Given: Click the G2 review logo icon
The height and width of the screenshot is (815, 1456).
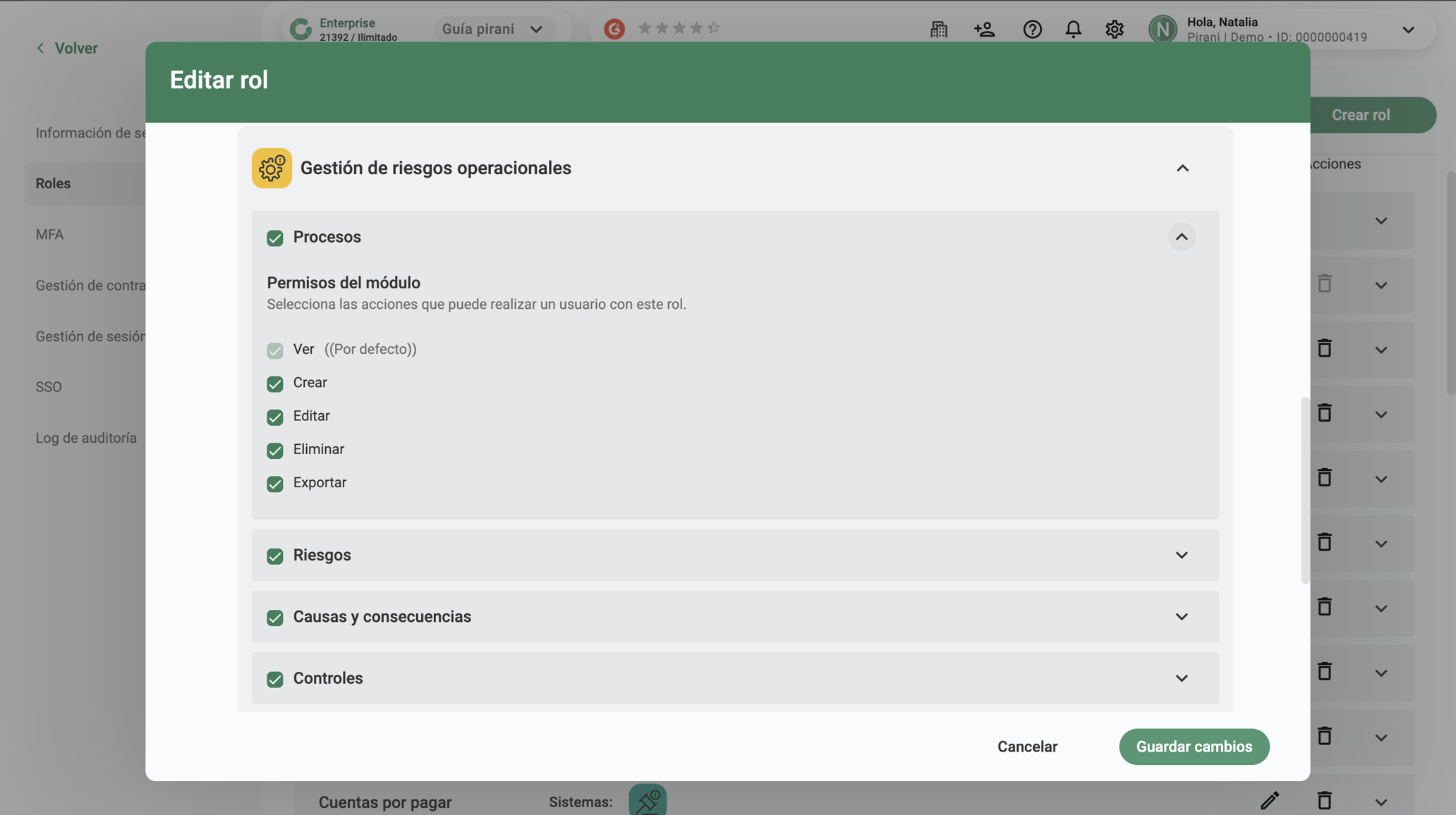Looking at the screenshot, I should click(x=614, y=28).
